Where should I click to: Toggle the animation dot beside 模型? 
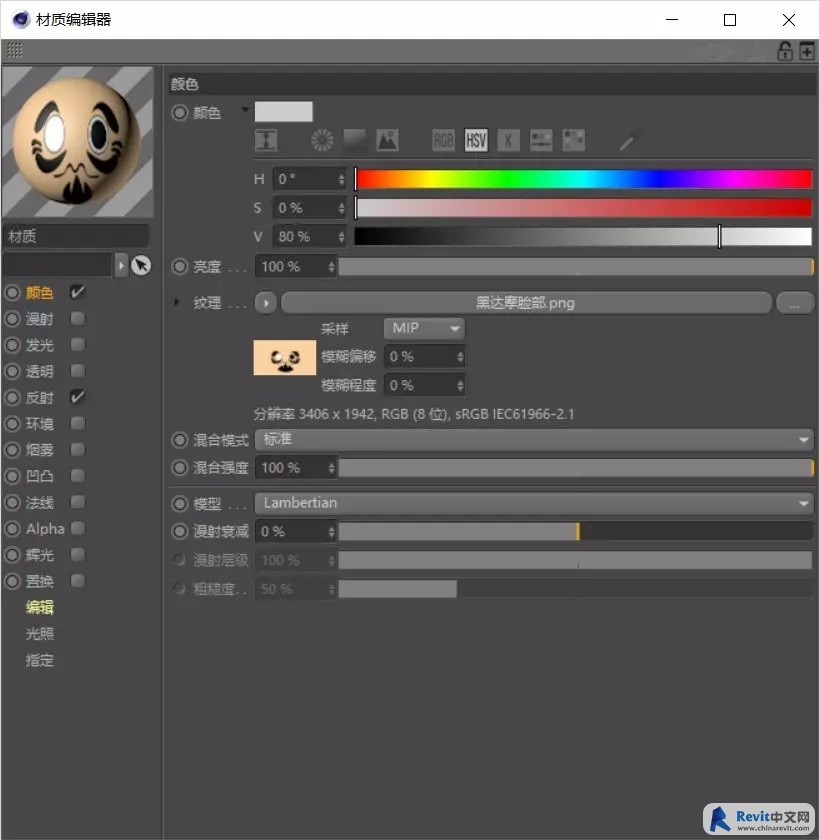click(179, 504)
